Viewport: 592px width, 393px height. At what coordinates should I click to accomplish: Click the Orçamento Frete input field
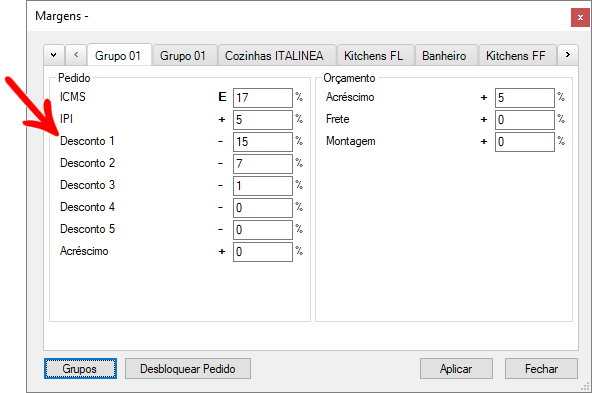point(525,120)
